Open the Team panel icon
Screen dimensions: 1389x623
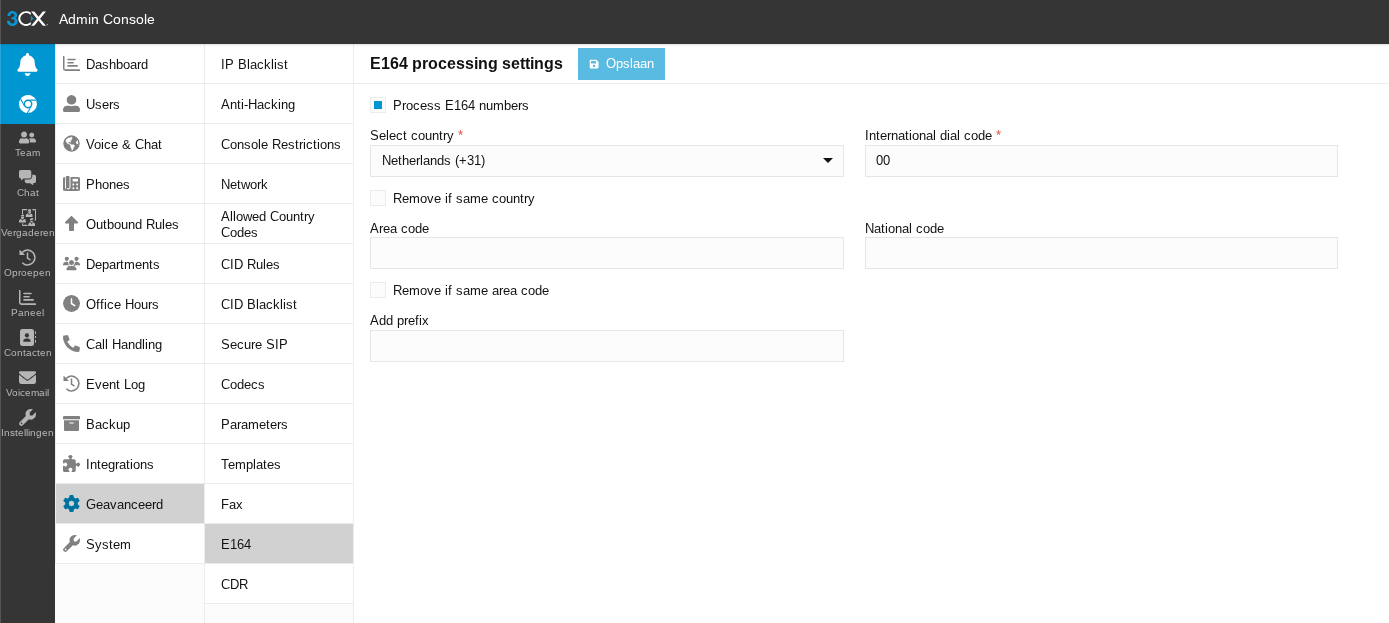27,143
